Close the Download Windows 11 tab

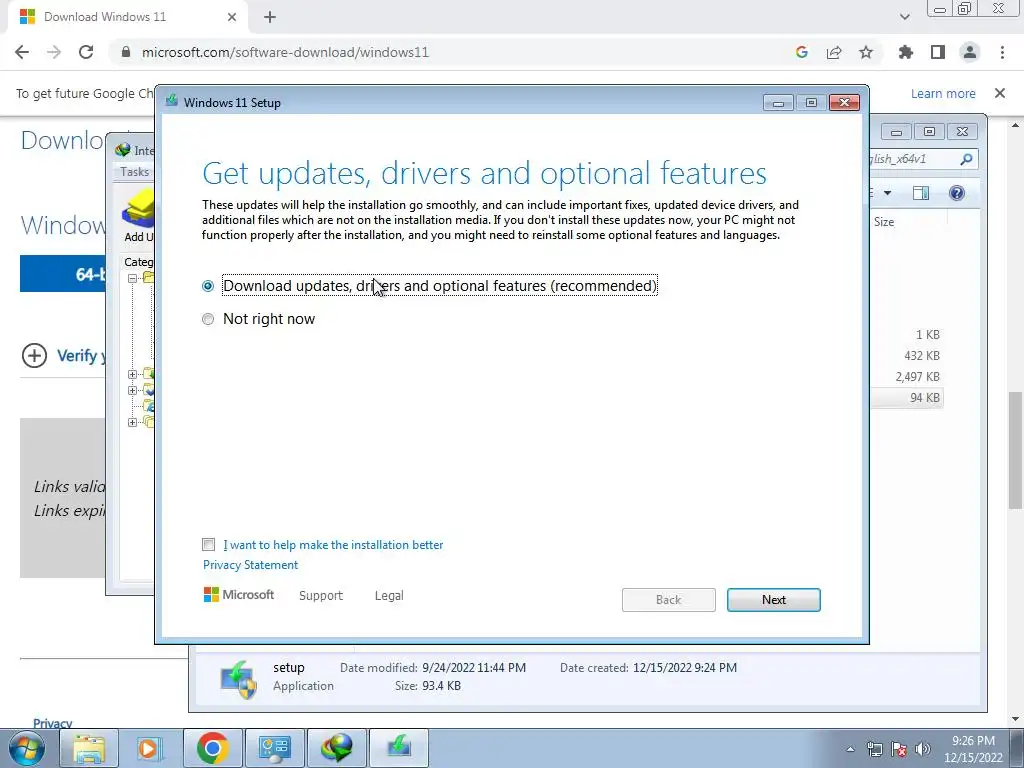[x=232, y=17]
